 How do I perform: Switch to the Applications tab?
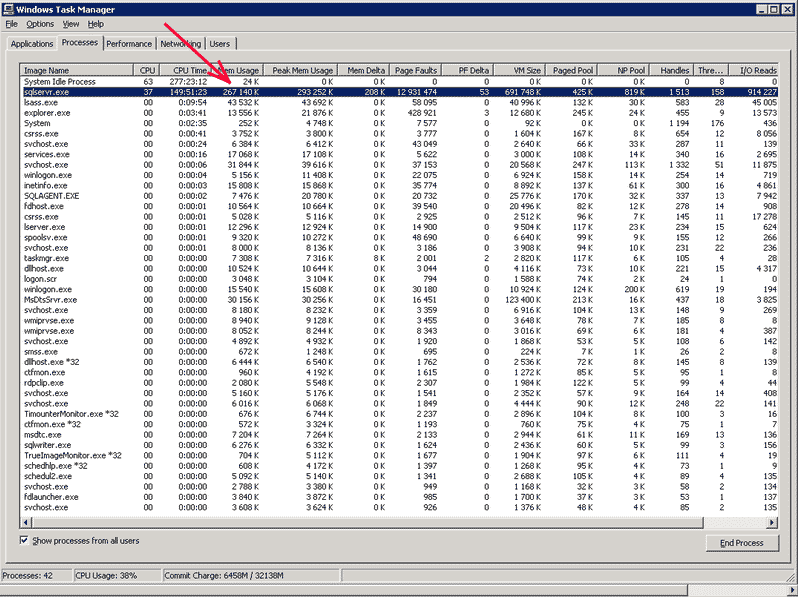coord(32,44)
